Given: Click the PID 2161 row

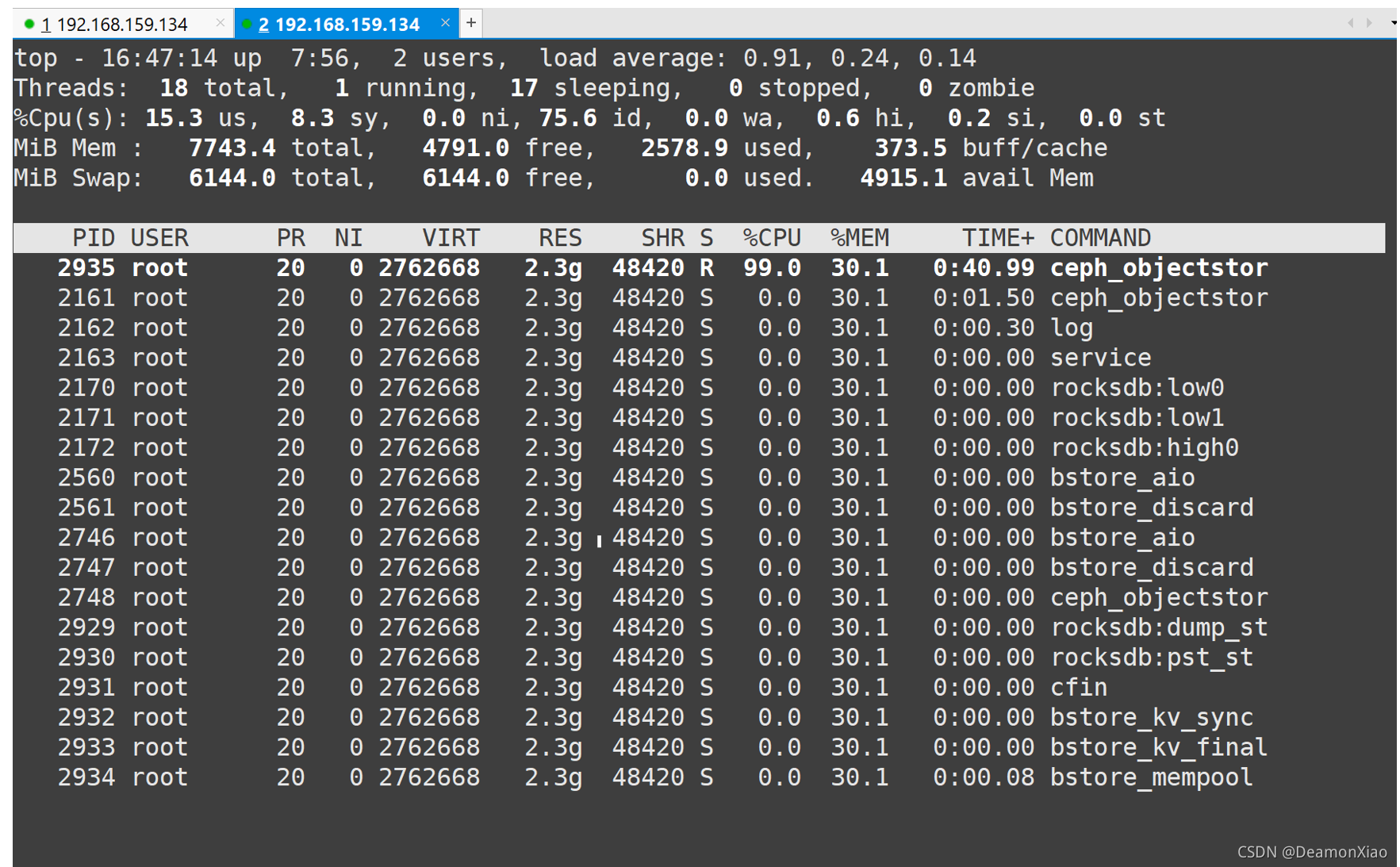Looking at the screenshot, I should pos(699,298).
